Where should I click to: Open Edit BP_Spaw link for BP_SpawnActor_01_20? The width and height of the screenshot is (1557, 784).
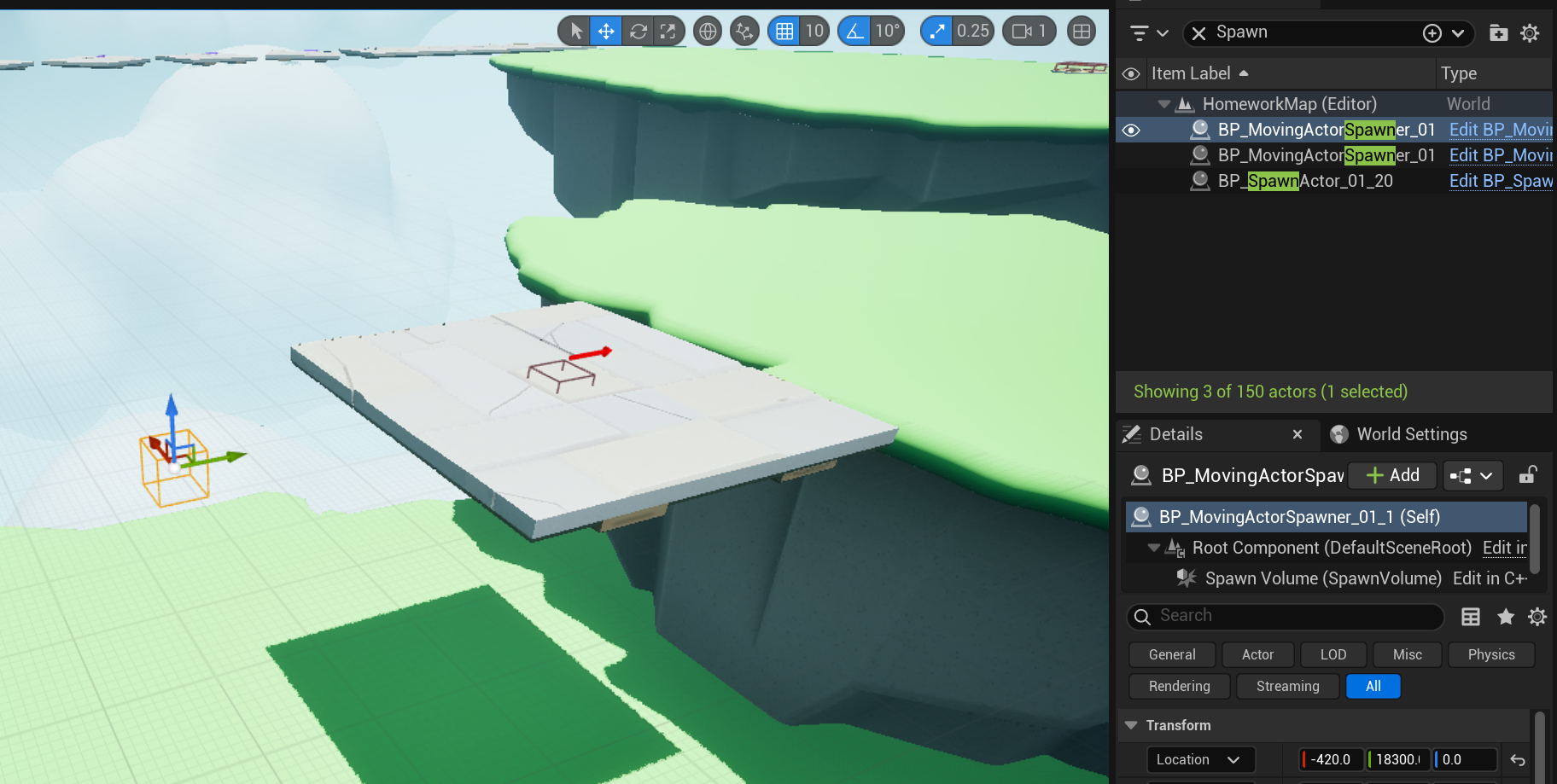coord(1501,181)
